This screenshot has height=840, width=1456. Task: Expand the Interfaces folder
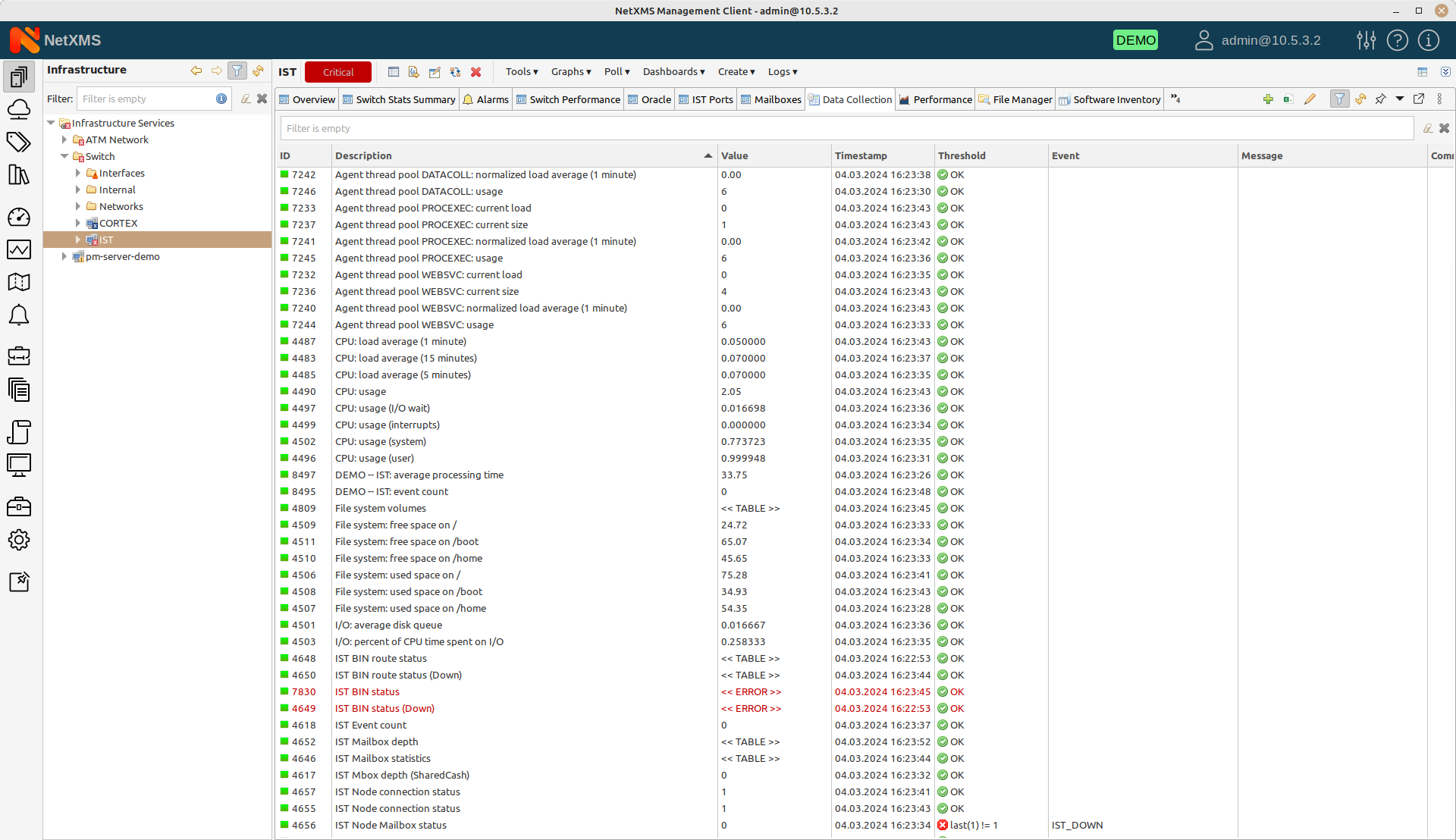(x=80, y=172)
